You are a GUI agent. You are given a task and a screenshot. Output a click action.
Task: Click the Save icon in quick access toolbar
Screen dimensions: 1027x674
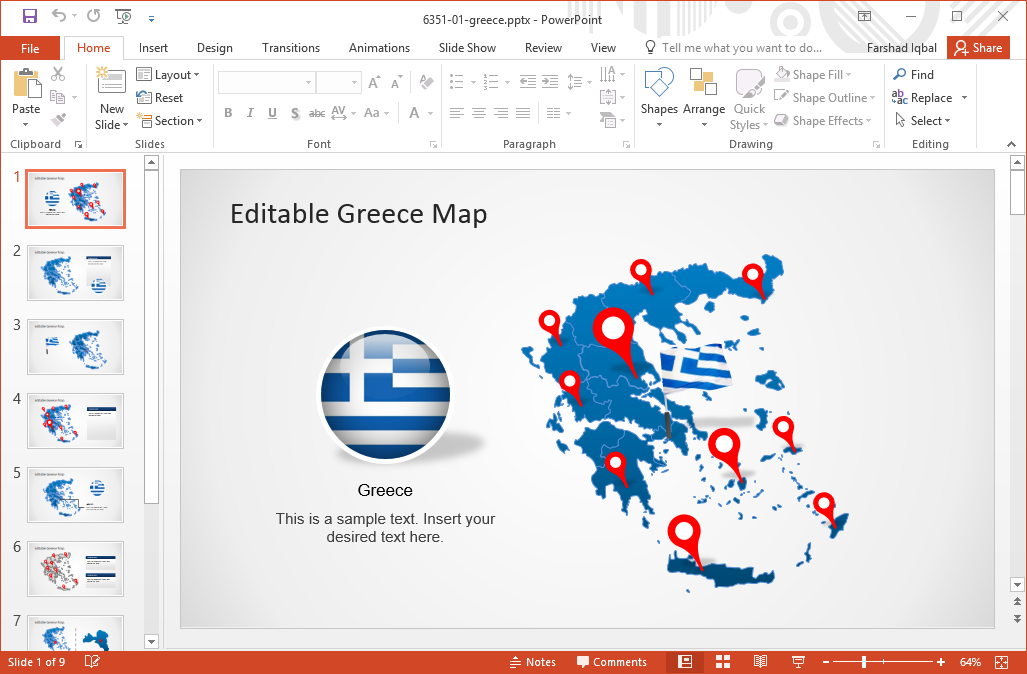click(x=30, y=16)
